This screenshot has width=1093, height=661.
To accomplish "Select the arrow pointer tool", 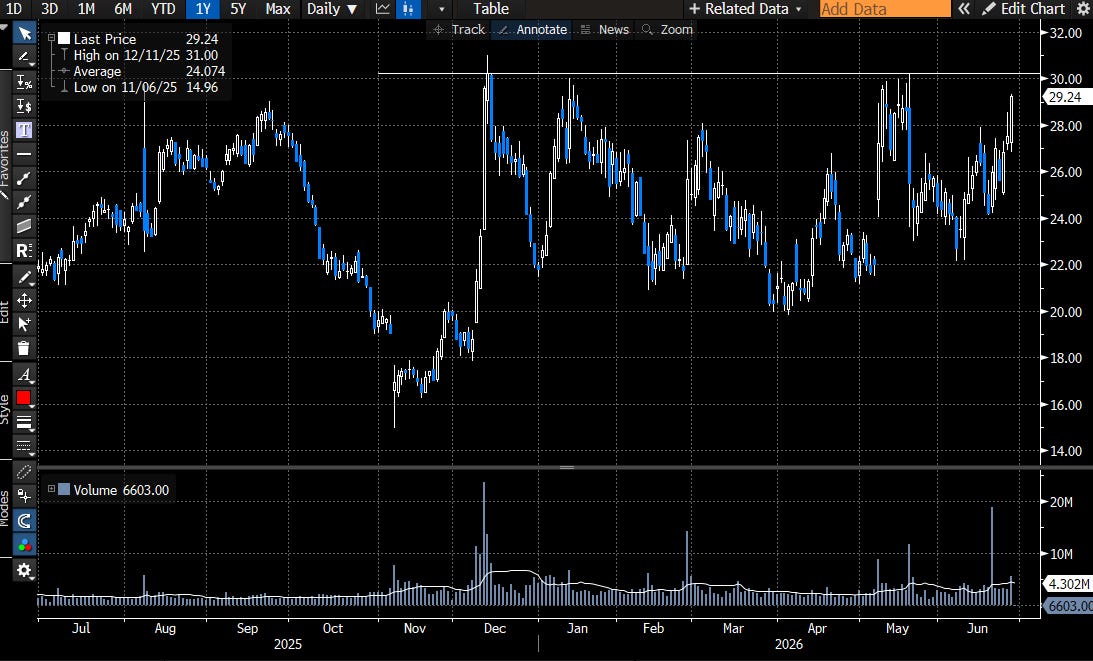I will point(24,33).
